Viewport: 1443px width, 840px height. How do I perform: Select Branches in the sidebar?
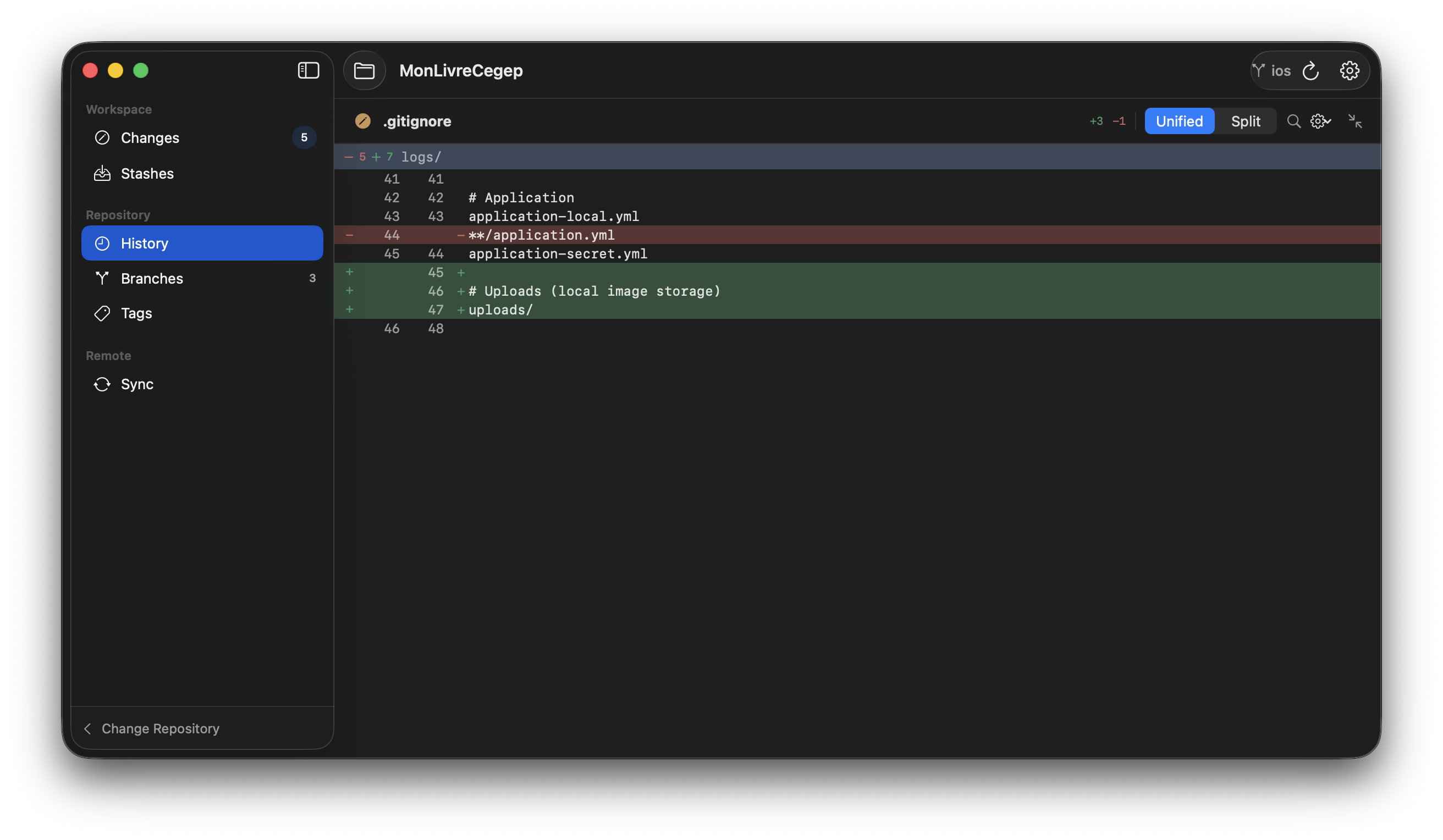pyautogui.click(x=152, y=279)
